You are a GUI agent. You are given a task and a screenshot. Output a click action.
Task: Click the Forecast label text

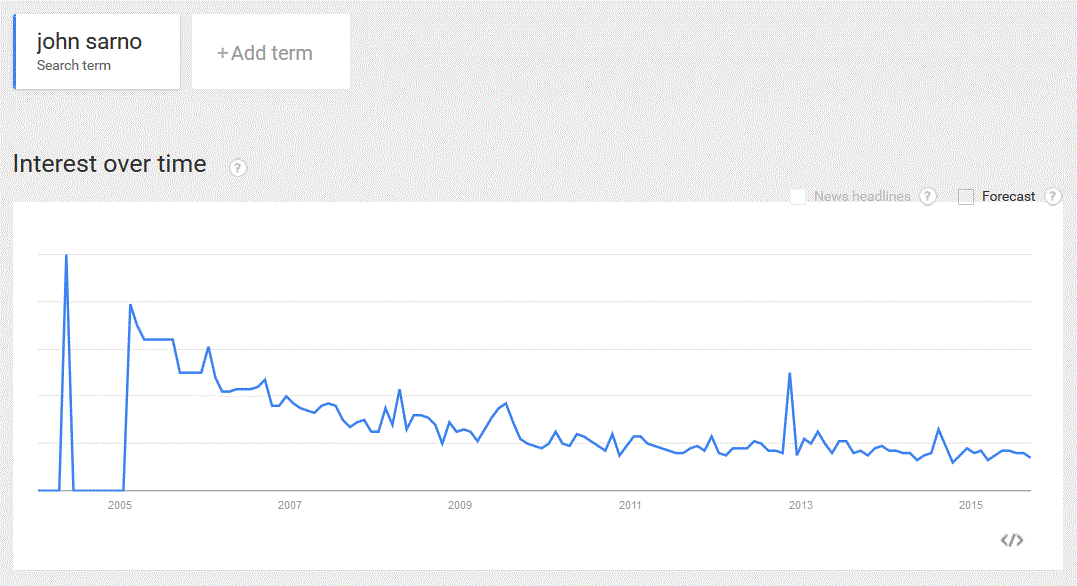[1008, 196]
